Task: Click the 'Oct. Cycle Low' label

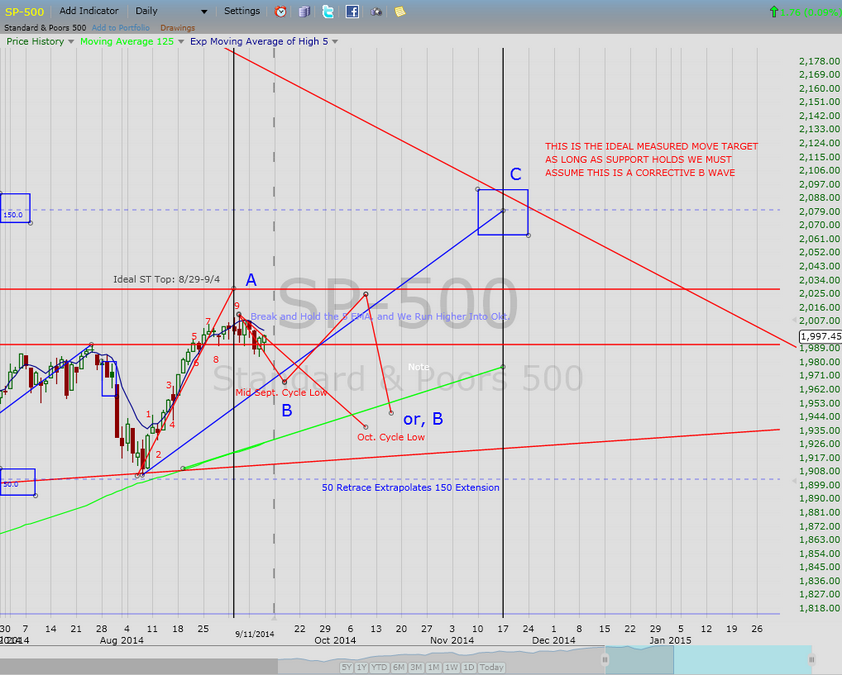Action: coord(391,438)
